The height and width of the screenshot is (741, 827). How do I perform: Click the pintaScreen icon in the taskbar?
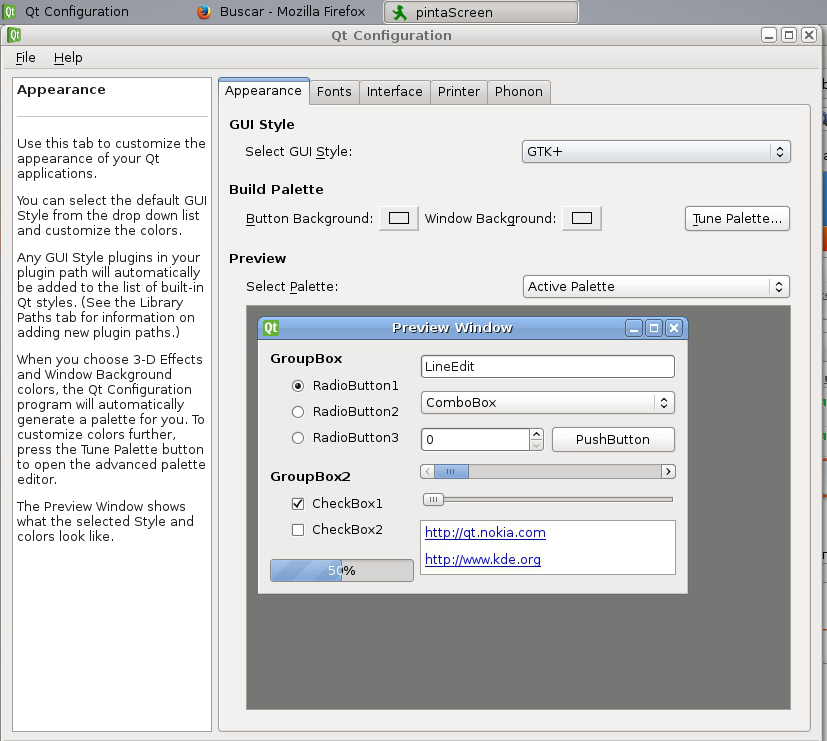point(400,12)
